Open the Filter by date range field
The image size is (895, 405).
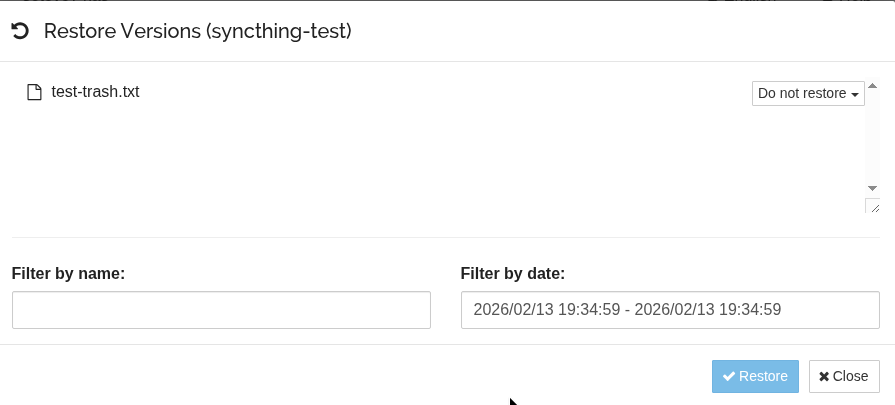click(670, 310)
